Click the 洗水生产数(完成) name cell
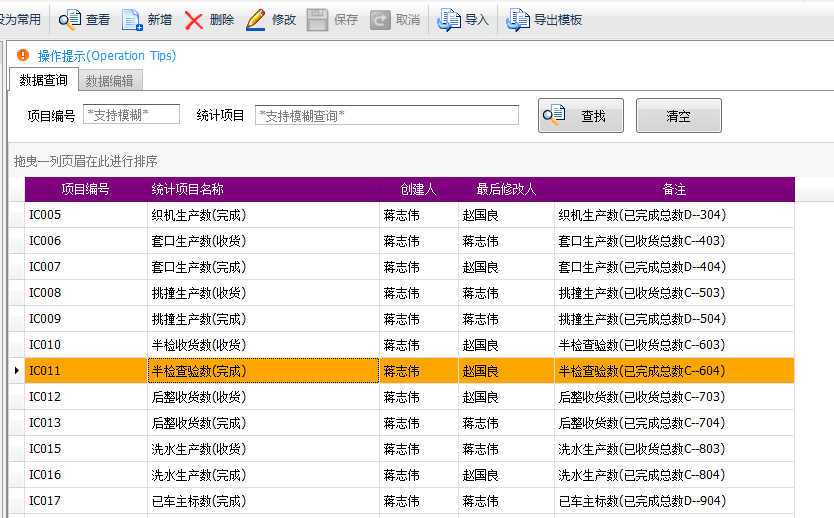This screenshot has height=518, width=834. [263, 475]
